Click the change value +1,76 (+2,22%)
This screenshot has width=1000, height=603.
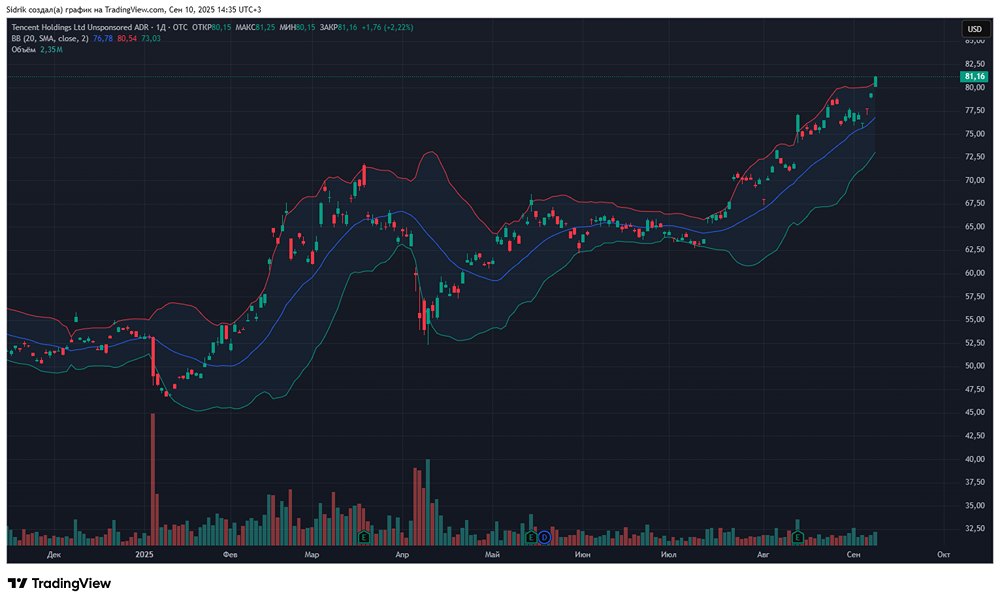(x=388, y=27)
